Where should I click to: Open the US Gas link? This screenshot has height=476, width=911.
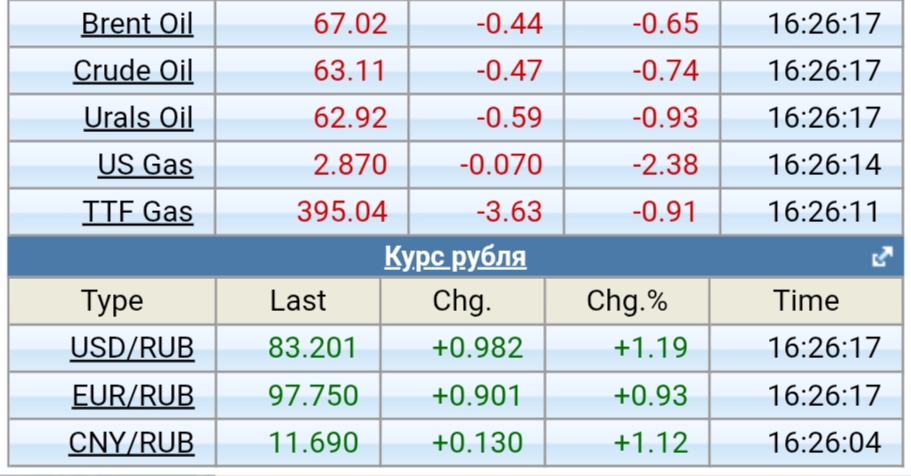click(145, 165)
